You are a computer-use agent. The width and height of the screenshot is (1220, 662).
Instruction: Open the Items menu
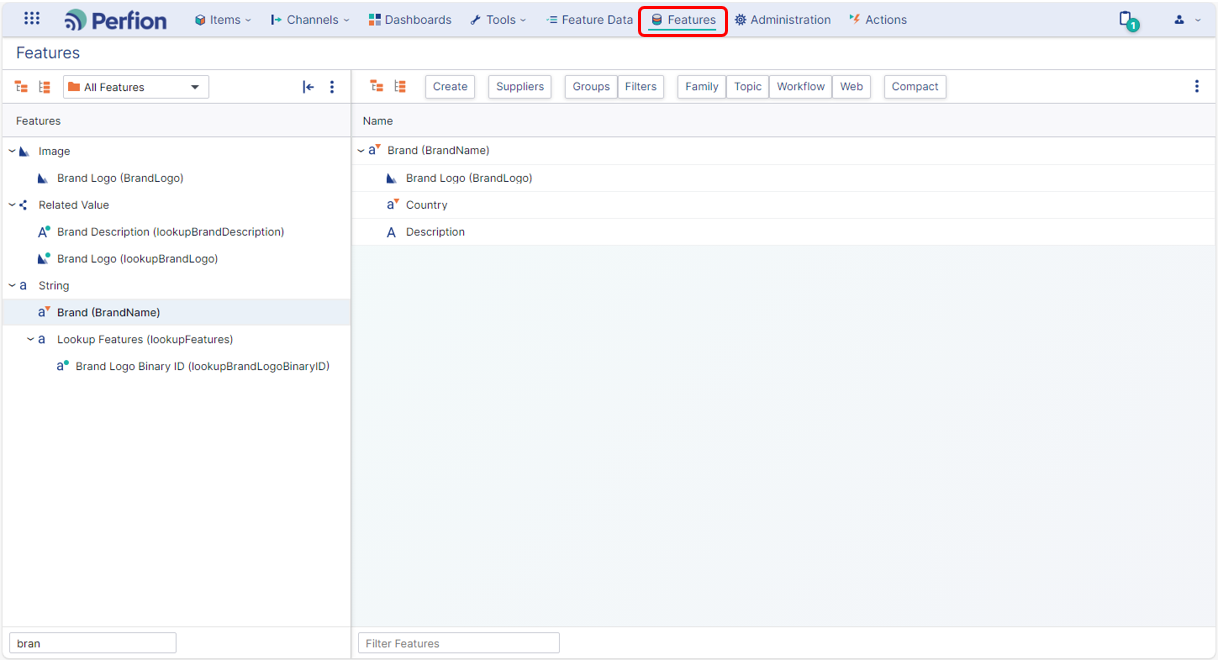pyautogui.click(x=222, y=20)
